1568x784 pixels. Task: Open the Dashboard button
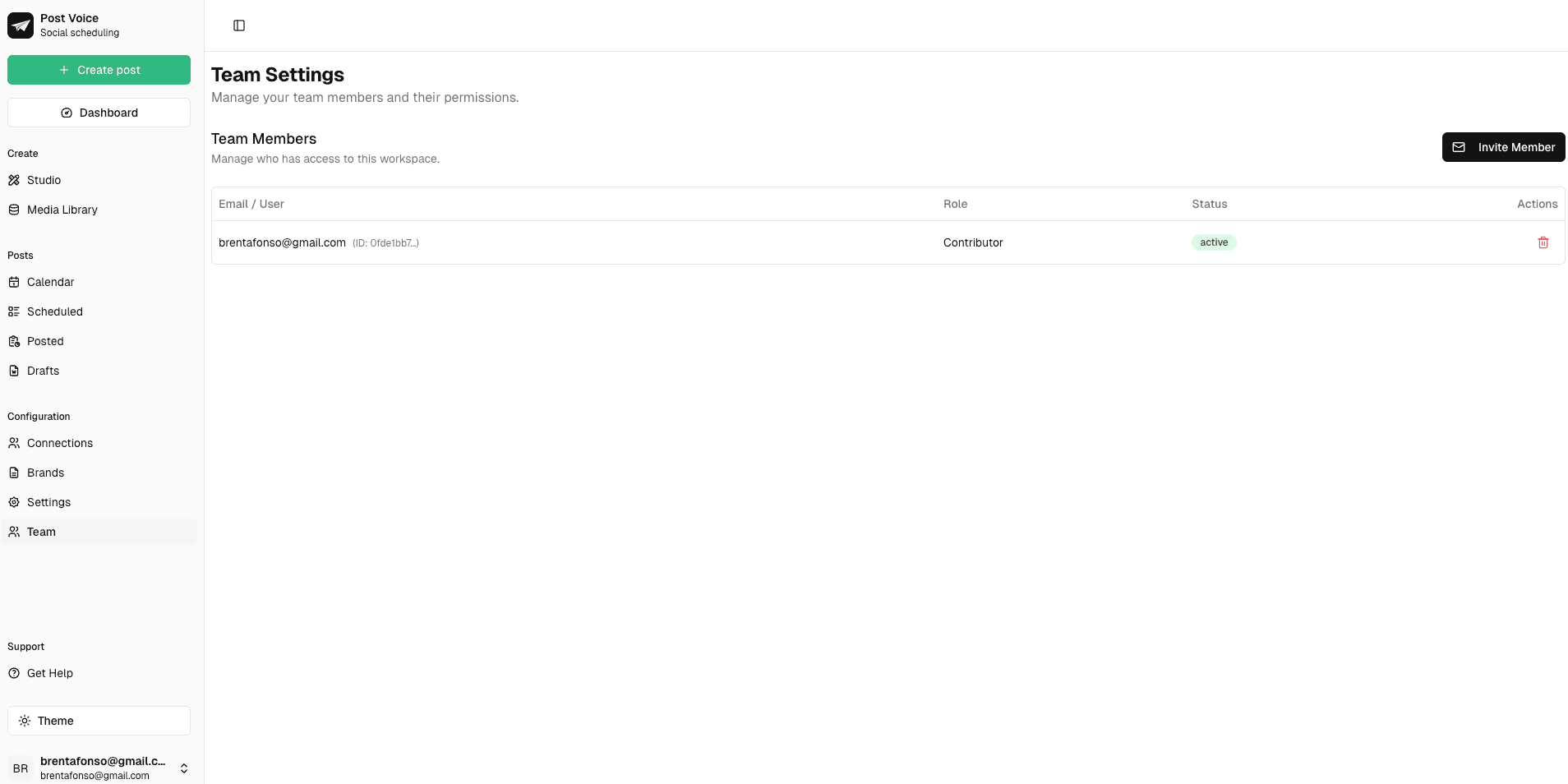coord(99,113)
